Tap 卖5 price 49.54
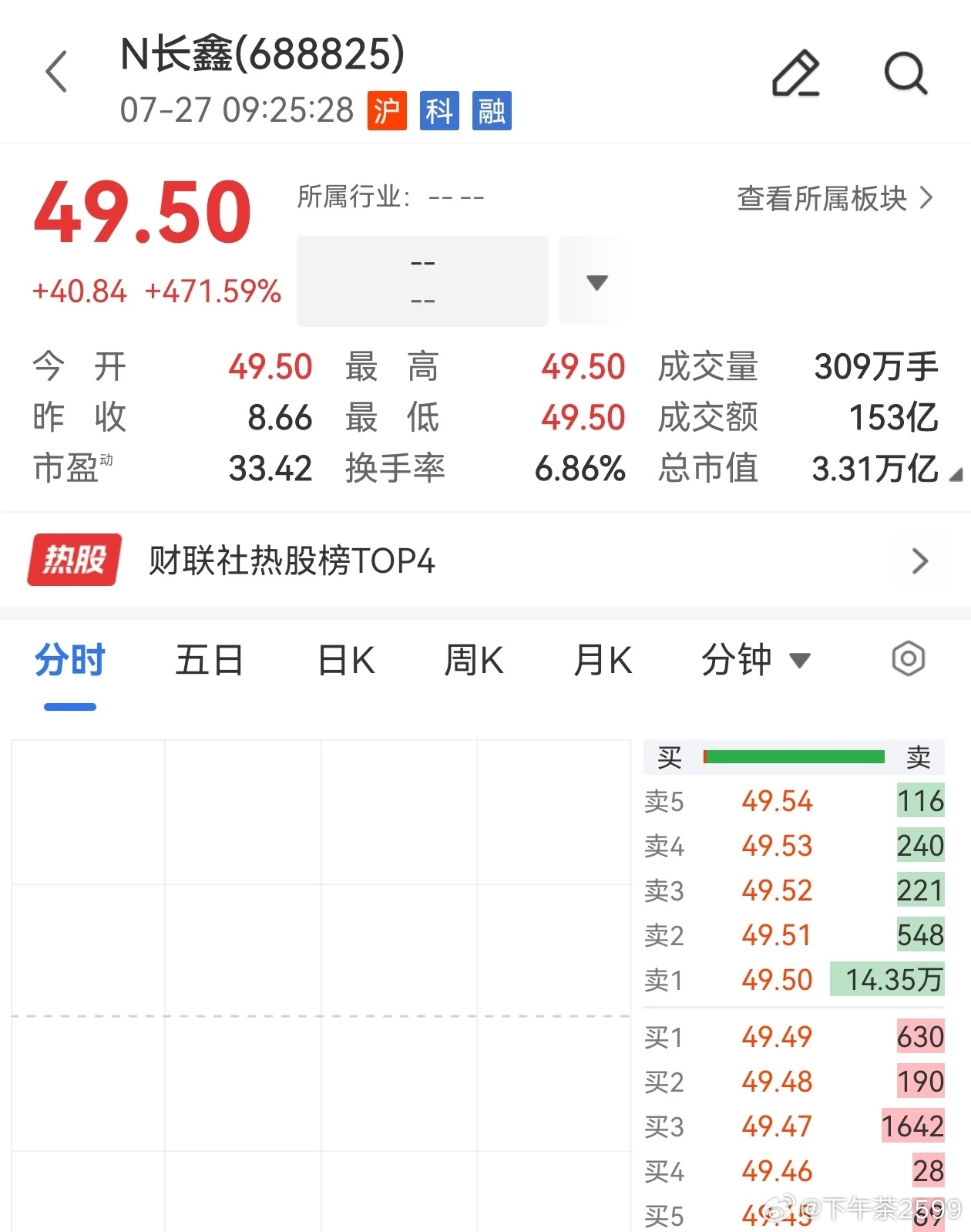Viewport: 971px width, 1232px height. click(777, 801)
